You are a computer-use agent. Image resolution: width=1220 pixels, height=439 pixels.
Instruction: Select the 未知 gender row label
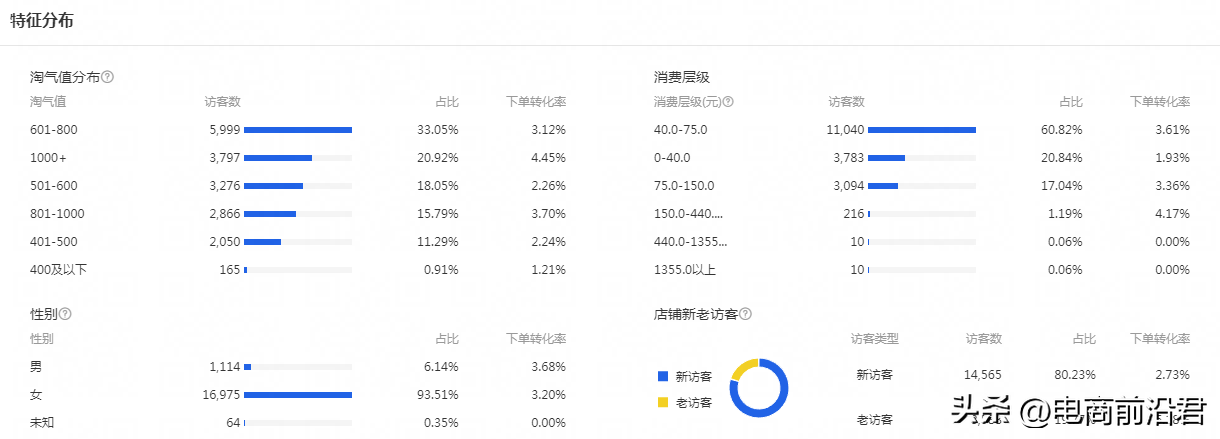42,423
